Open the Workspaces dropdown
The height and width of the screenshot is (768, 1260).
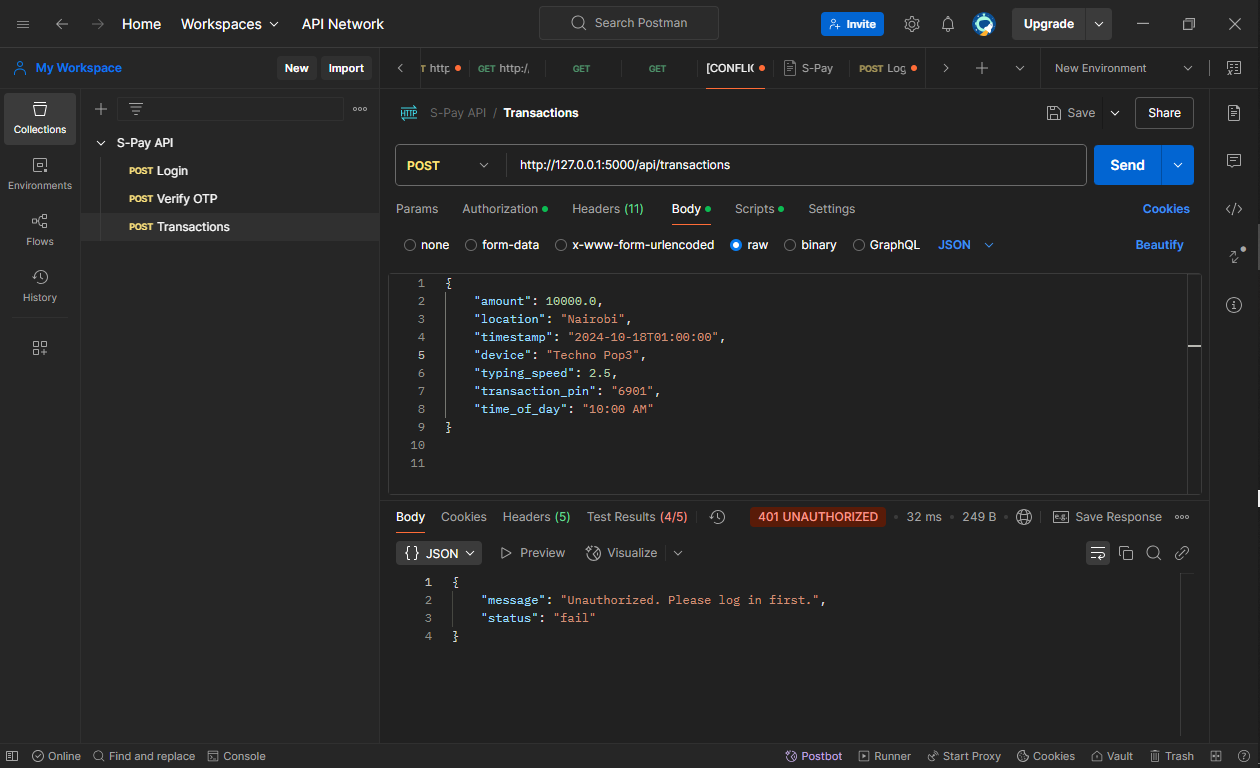[x=230, y=24]
